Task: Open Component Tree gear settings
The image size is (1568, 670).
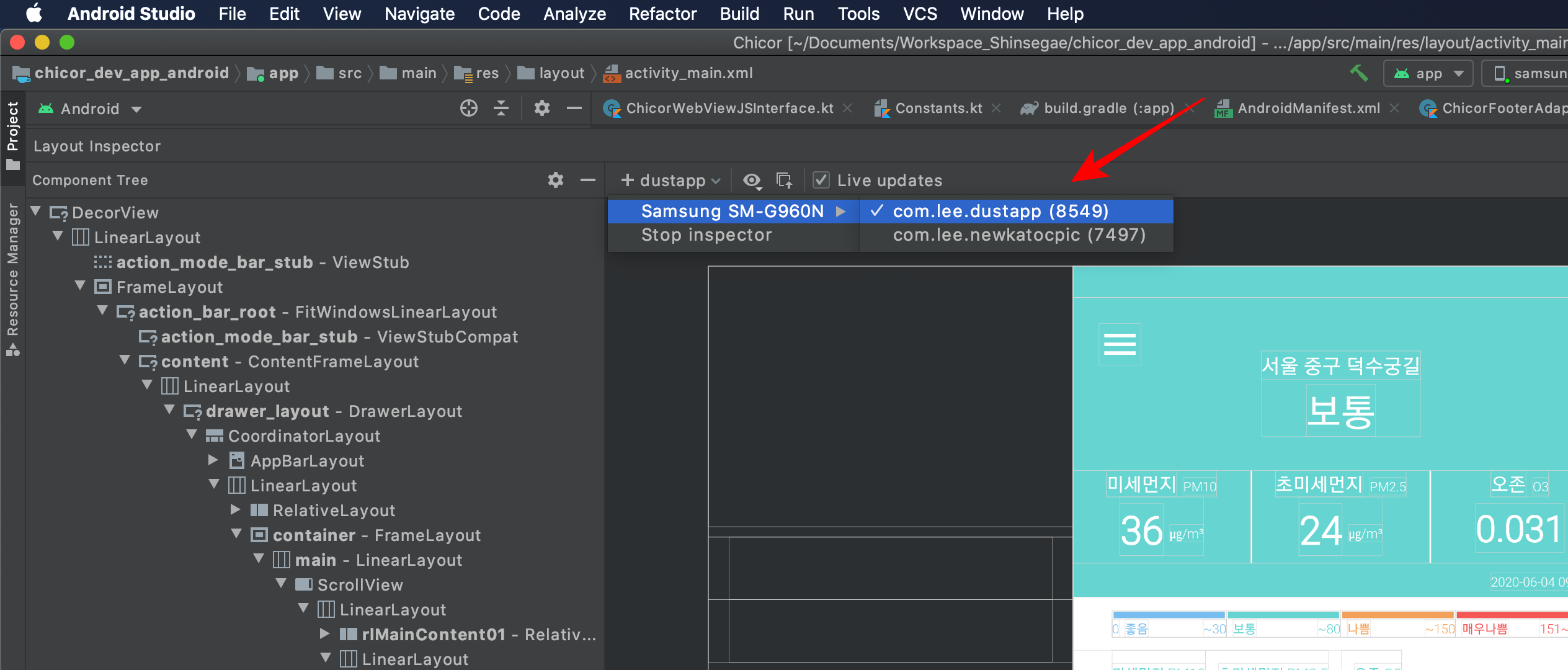Action: tap(555, 180)
